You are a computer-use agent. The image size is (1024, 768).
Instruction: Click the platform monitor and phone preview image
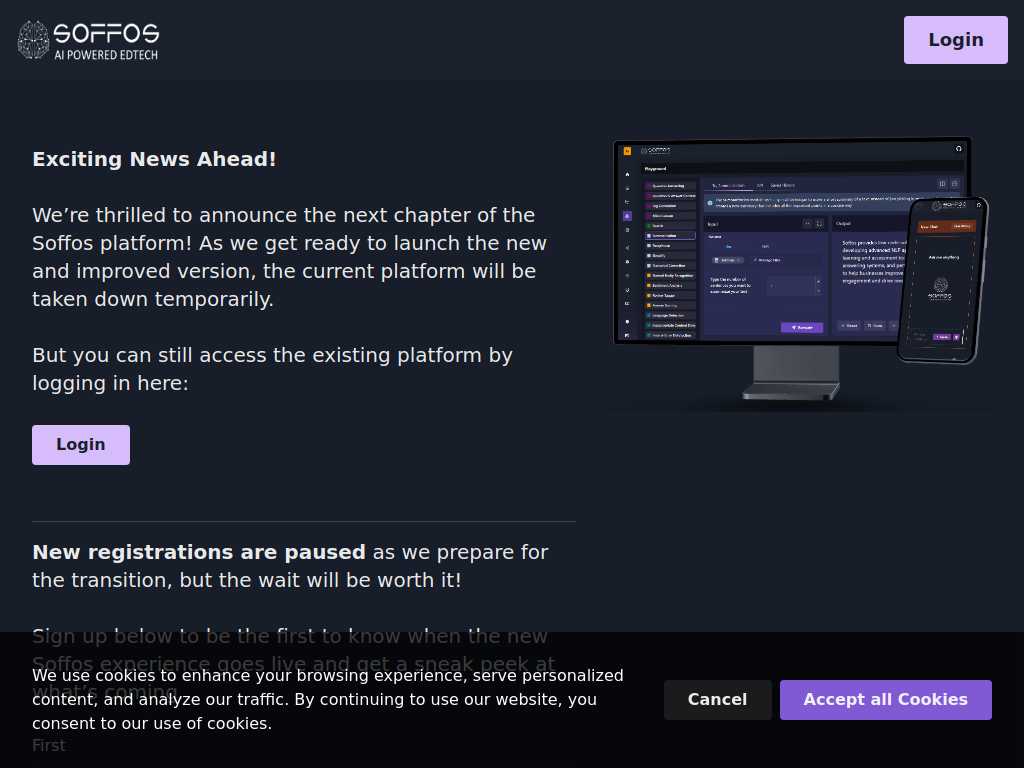[x=799, y=274]
